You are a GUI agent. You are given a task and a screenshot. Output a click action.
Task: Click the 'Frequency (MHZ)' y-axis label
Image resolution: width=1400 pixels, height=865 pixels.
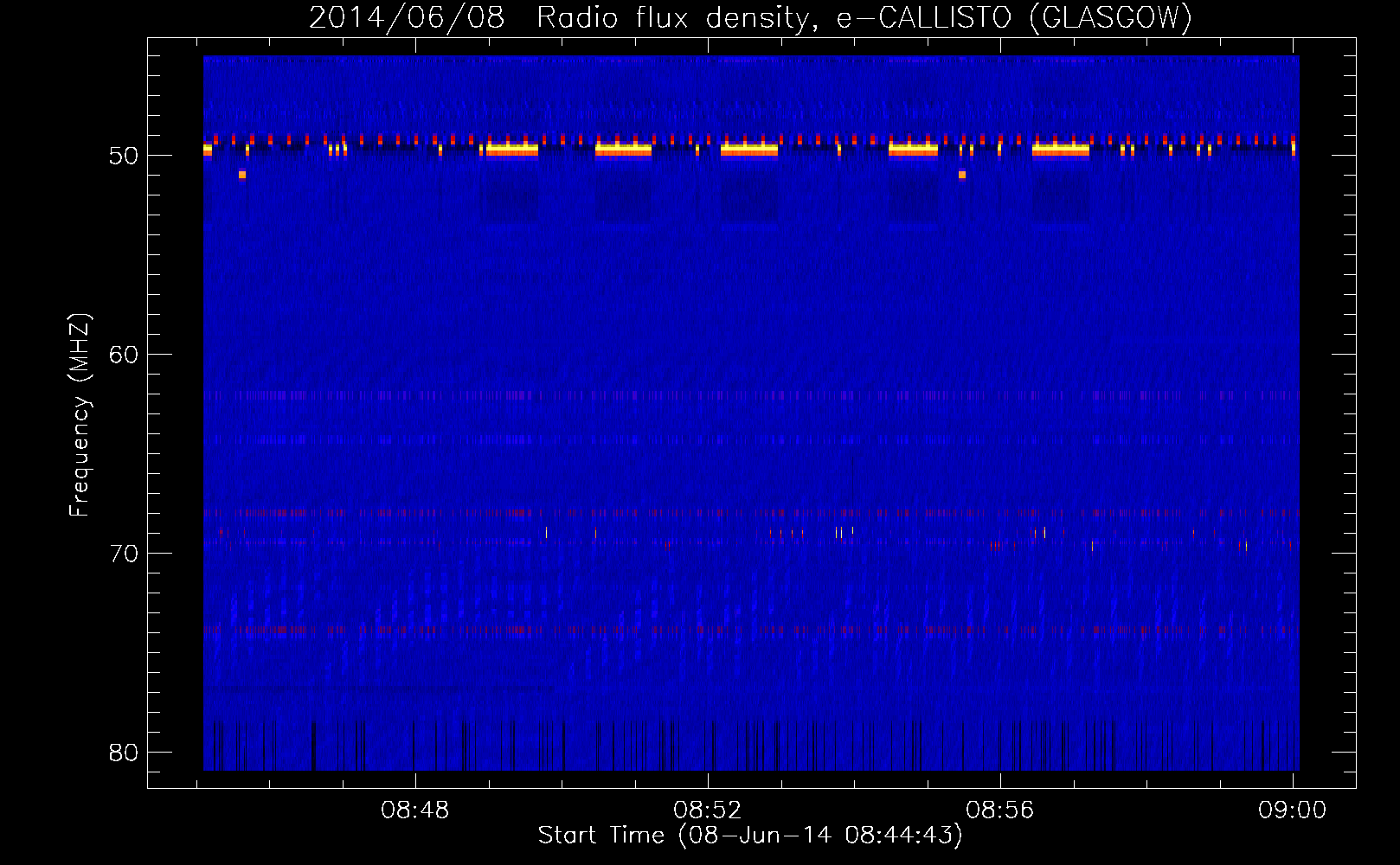pyautogui.click(x=79, y=415)
